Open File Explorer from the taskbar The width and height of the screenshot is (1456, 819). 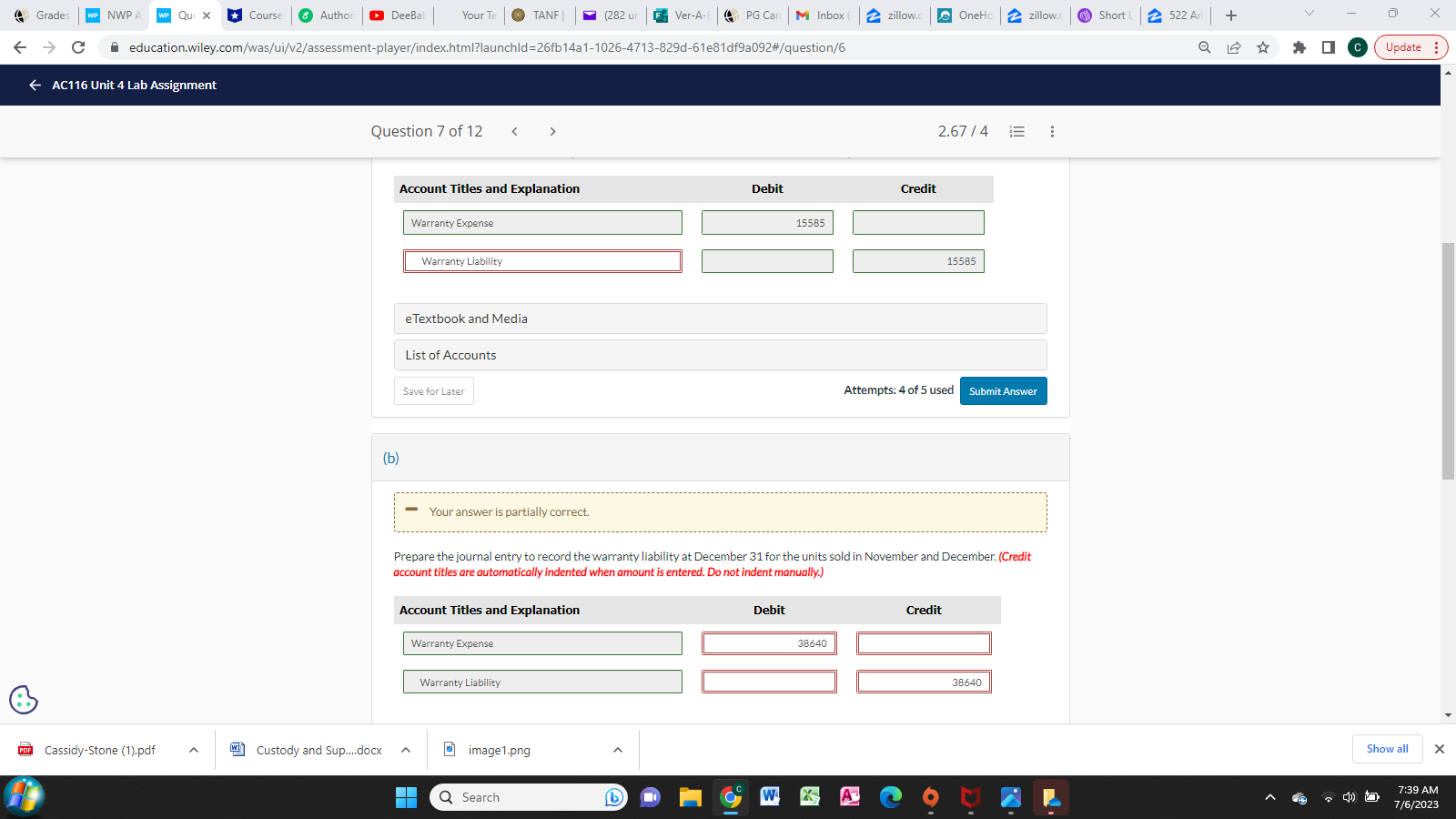coord(690,797)
